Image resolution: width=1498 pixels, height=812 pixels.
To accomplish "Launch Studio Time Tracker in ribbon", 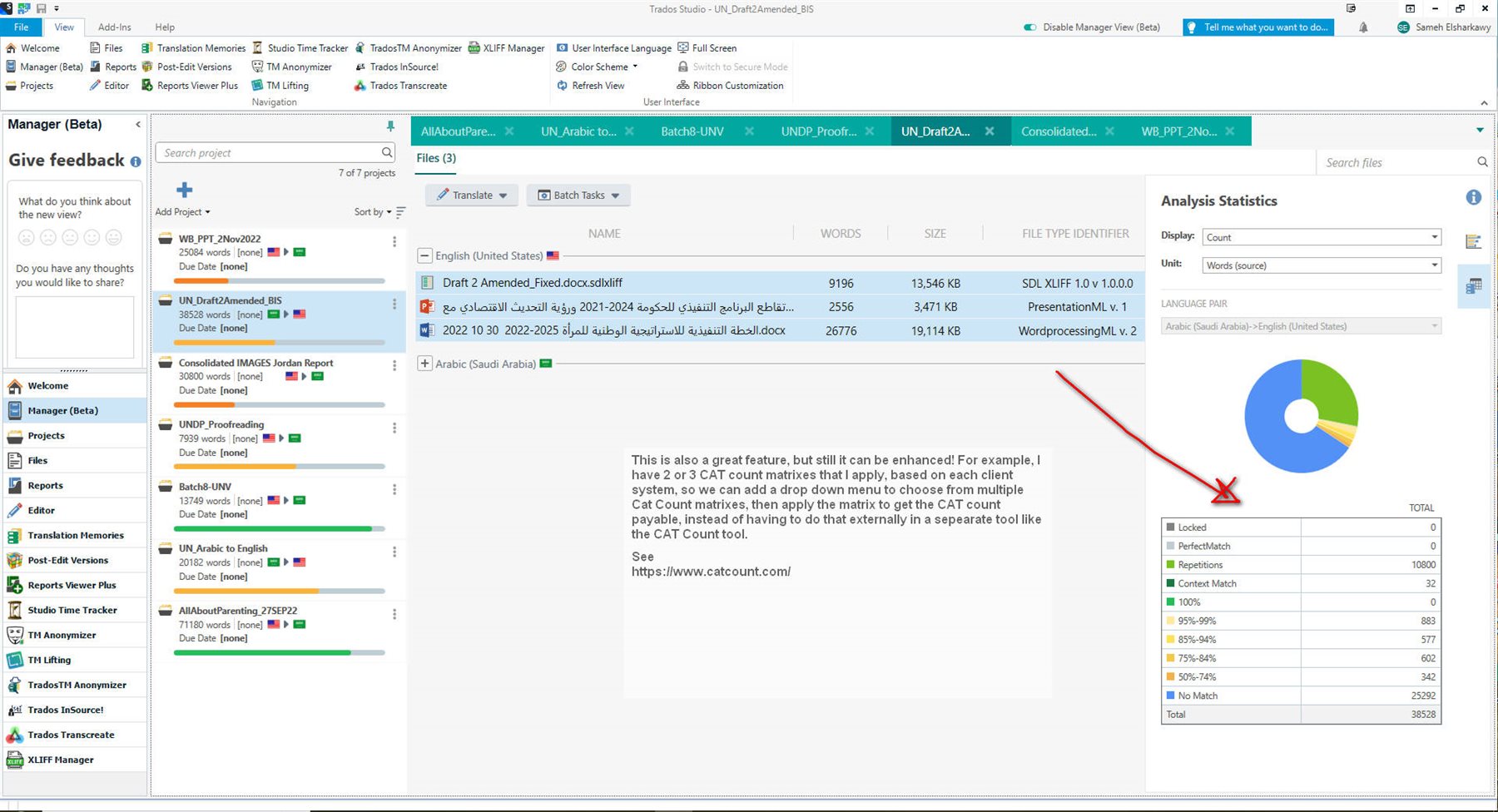I will tap(300, 48).
